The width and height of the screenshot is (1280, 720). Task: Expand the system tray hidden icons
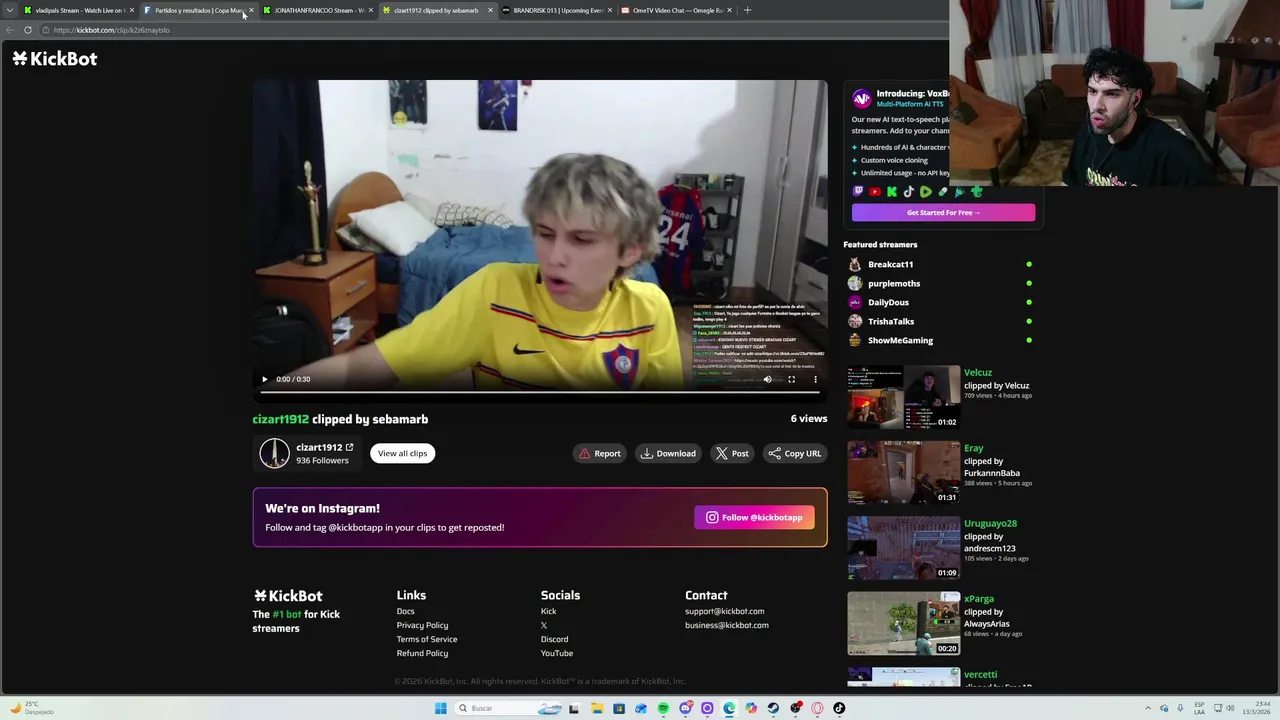pos(1148,708)
